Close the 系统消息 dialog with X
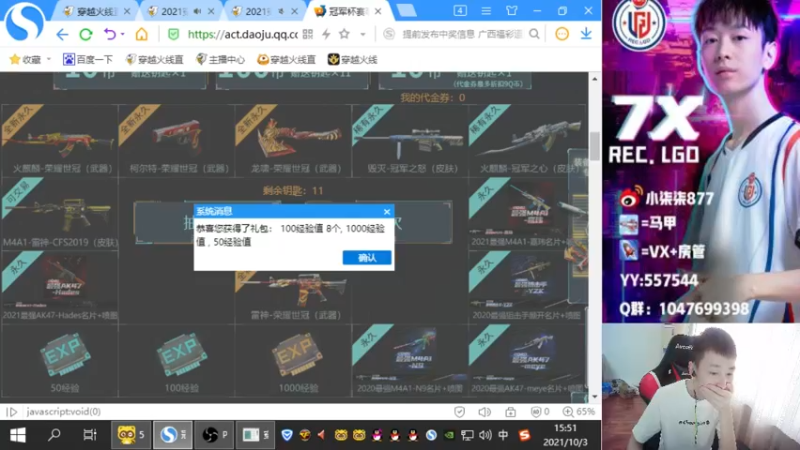The height and width of the screenshot is (450, 800). [x=387, y=211]
